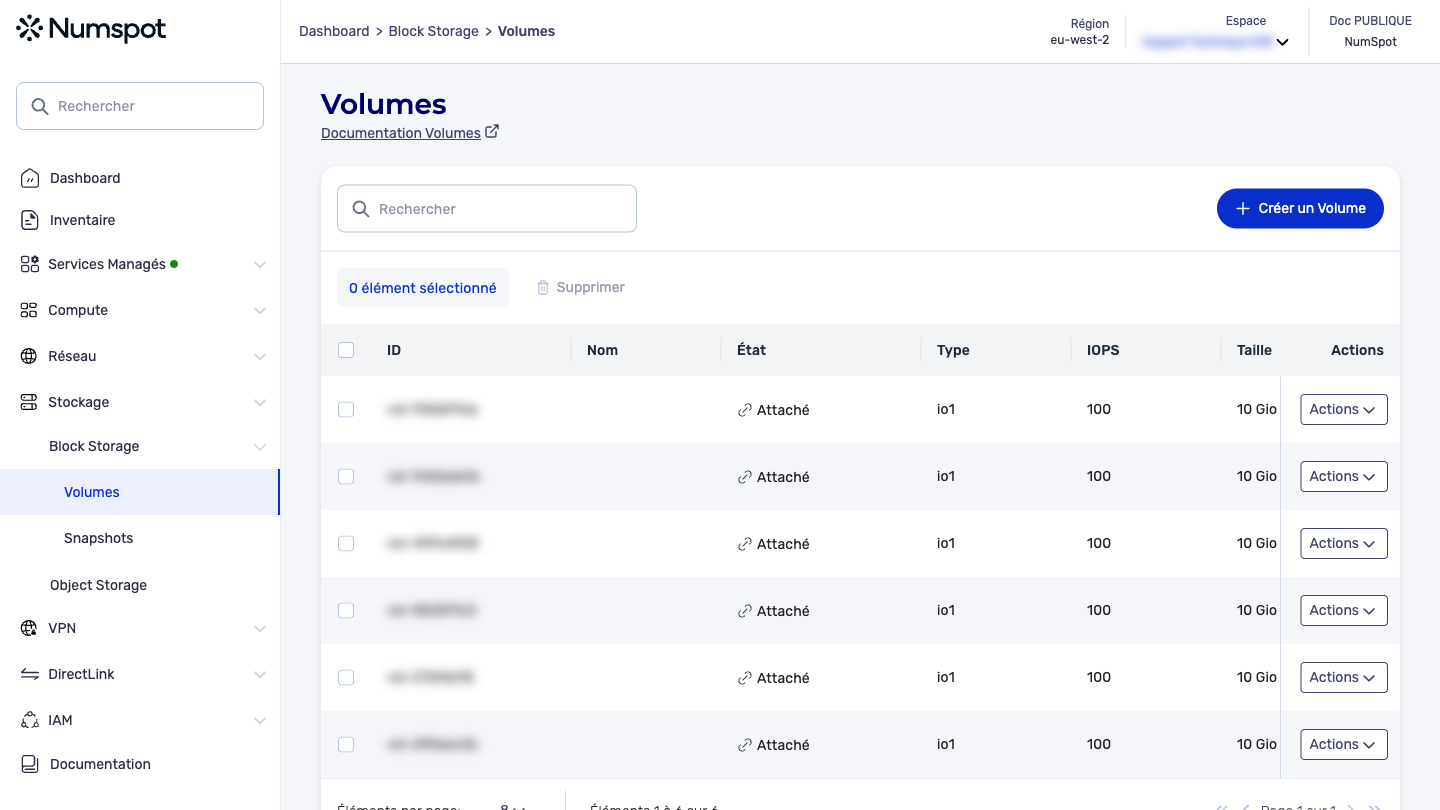Open Actions dropdown for the second volume

pyautogui.click(x=1344, y=477)
